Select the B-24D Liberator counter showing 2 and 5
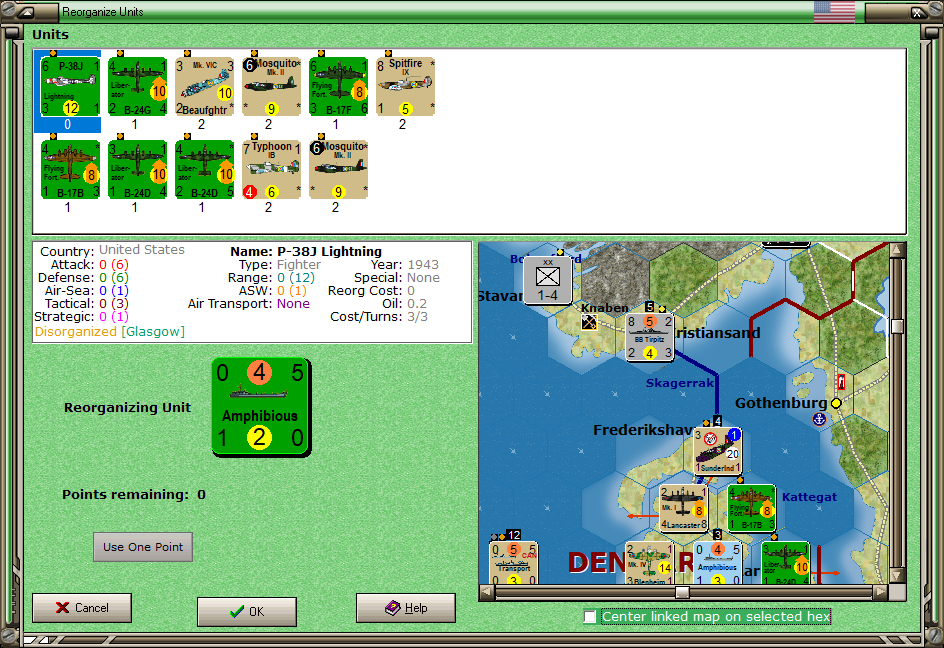Screen dimensions: 944x648 [204, 169]
